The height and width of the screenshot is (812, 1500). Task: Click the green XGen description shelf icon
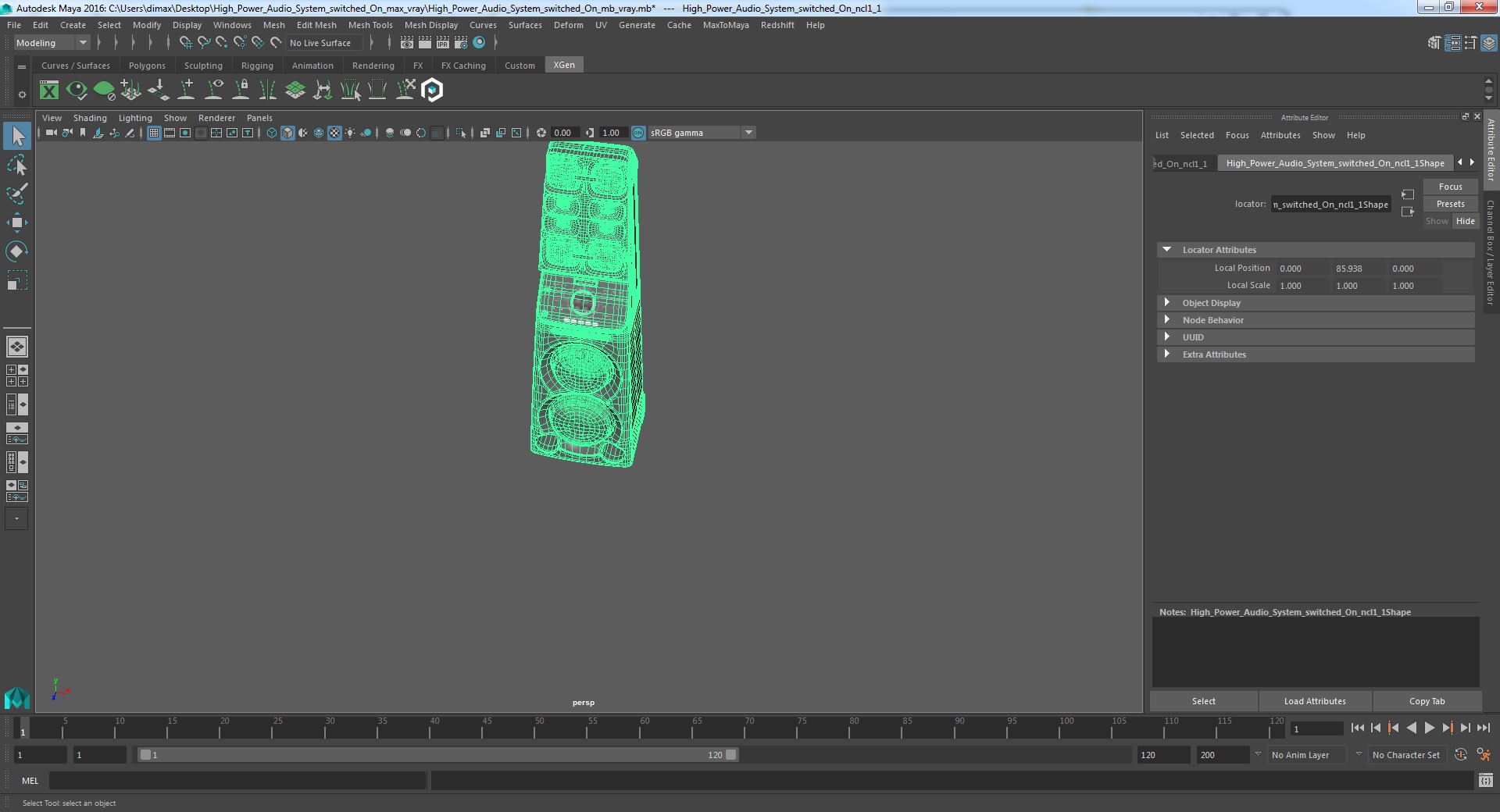(x=104, y=91)
